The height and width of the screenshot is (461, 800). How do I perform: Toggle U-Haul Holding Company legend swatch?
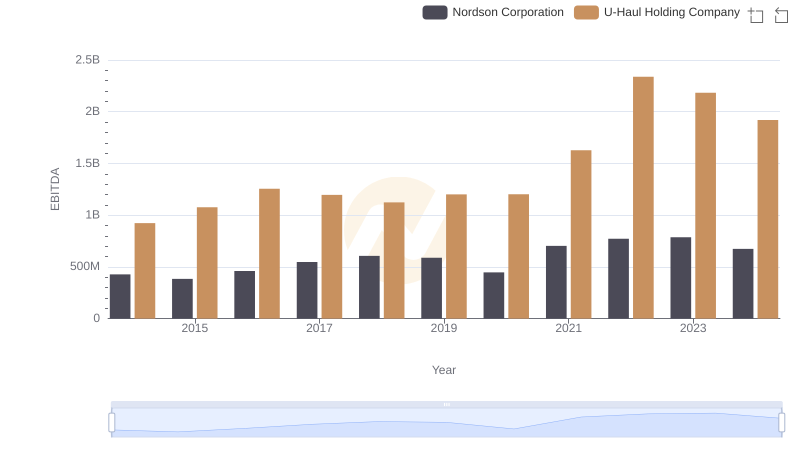(x=586, y=12)
